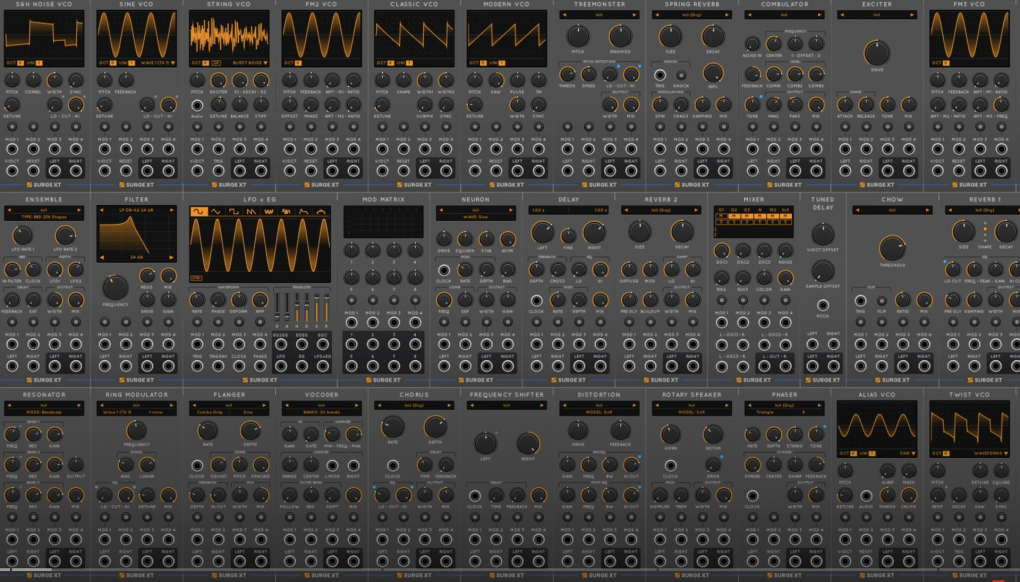
Task: Open Vocoder BANDS 20 bands selector
Action: (322, 412)
